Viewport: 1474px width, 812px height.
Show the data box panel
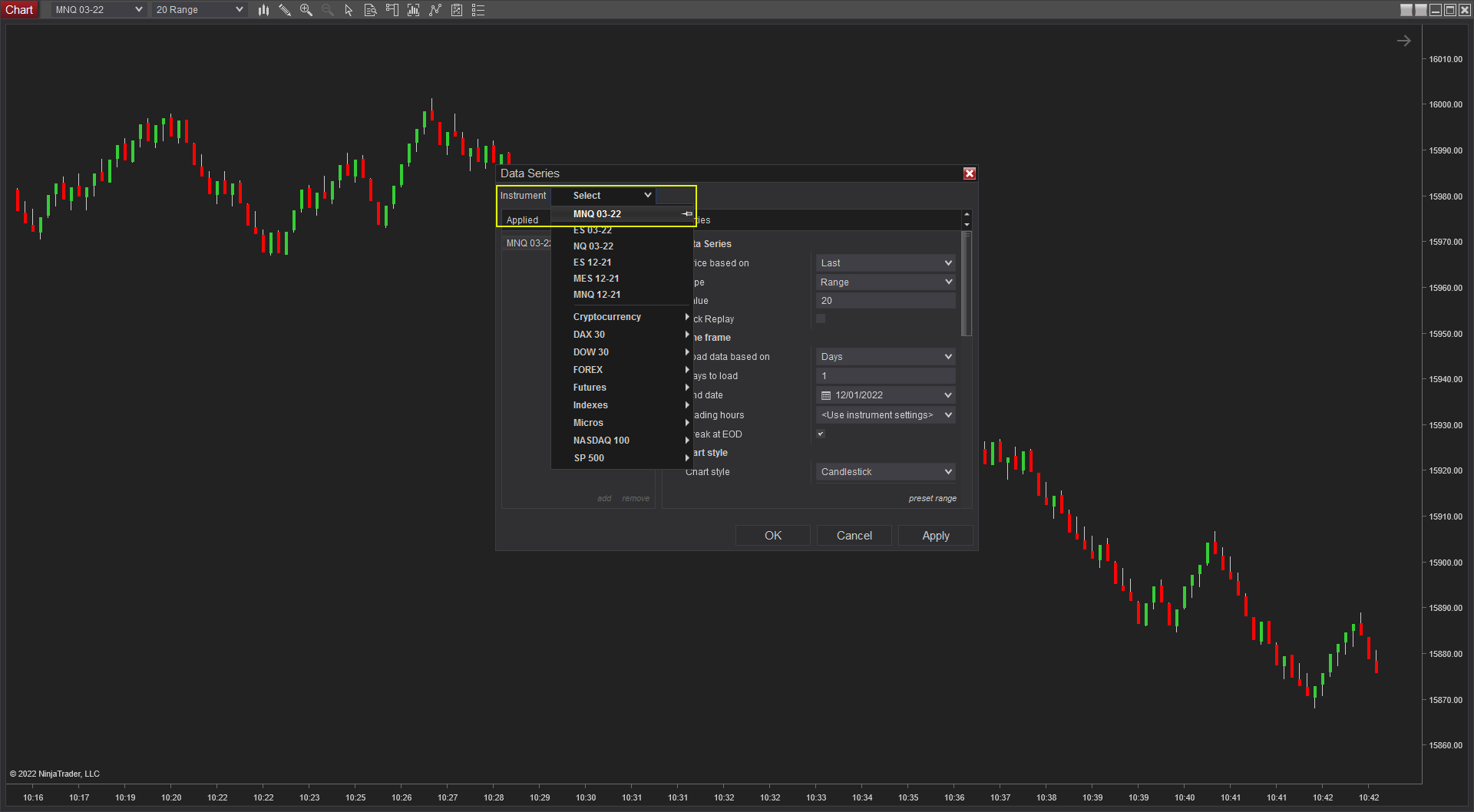[x=371, y=10]
